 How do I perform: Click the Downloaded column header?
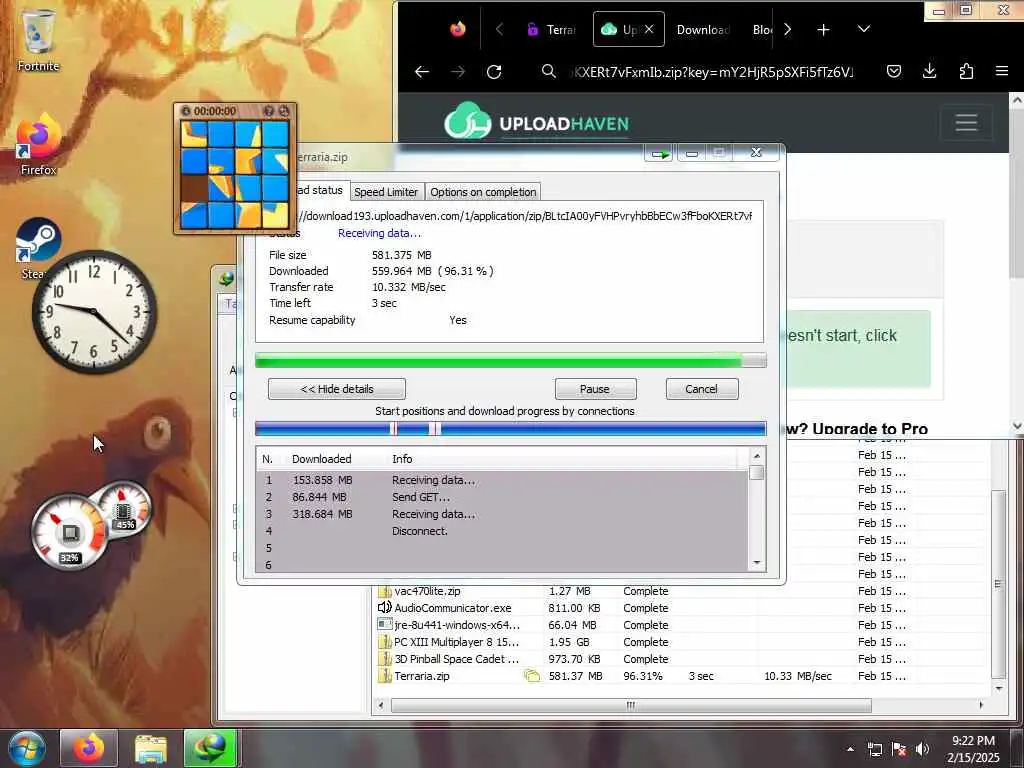[x=321, y=459]
